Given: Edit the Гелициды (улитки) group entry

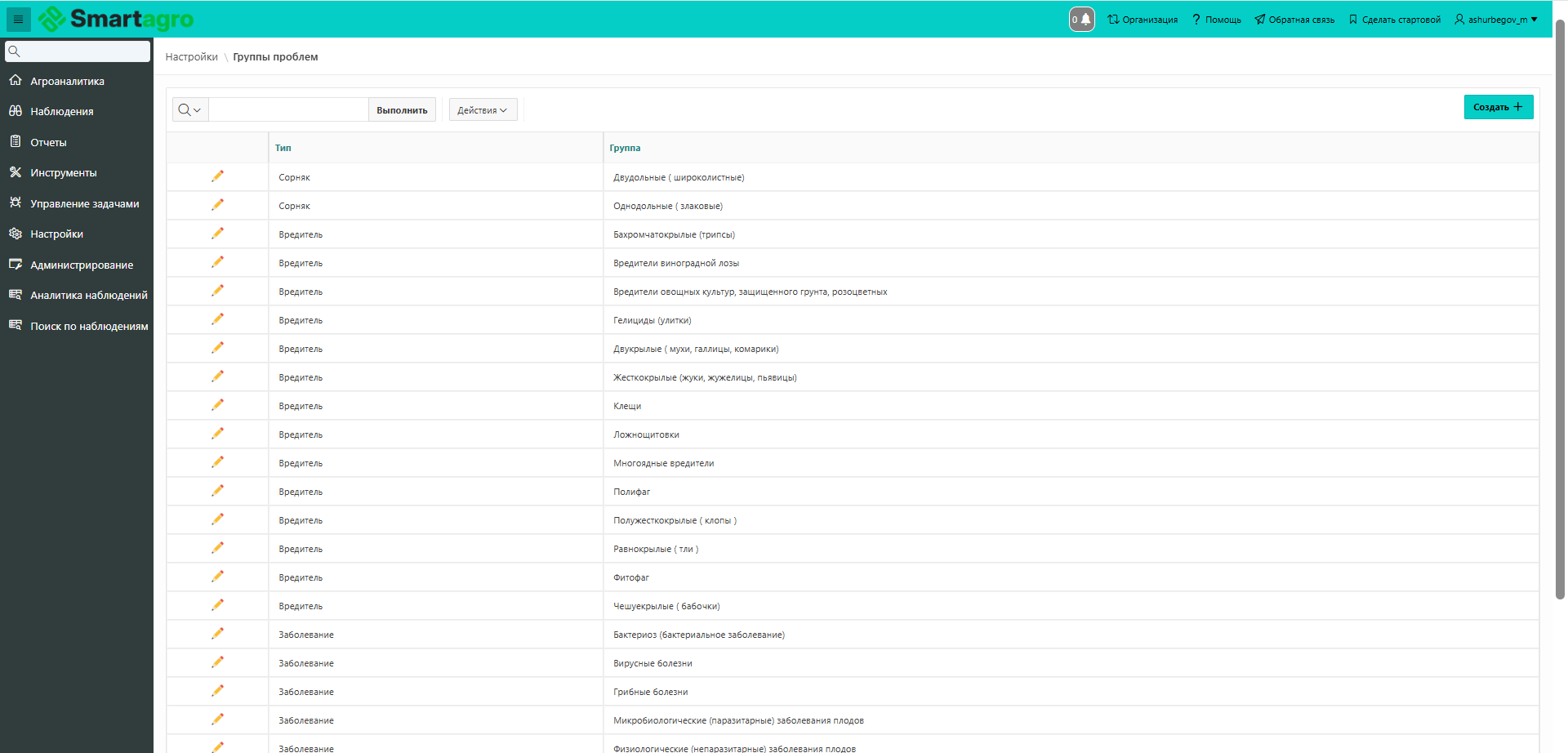Looking at the screenshot, I should click(217, 319).
